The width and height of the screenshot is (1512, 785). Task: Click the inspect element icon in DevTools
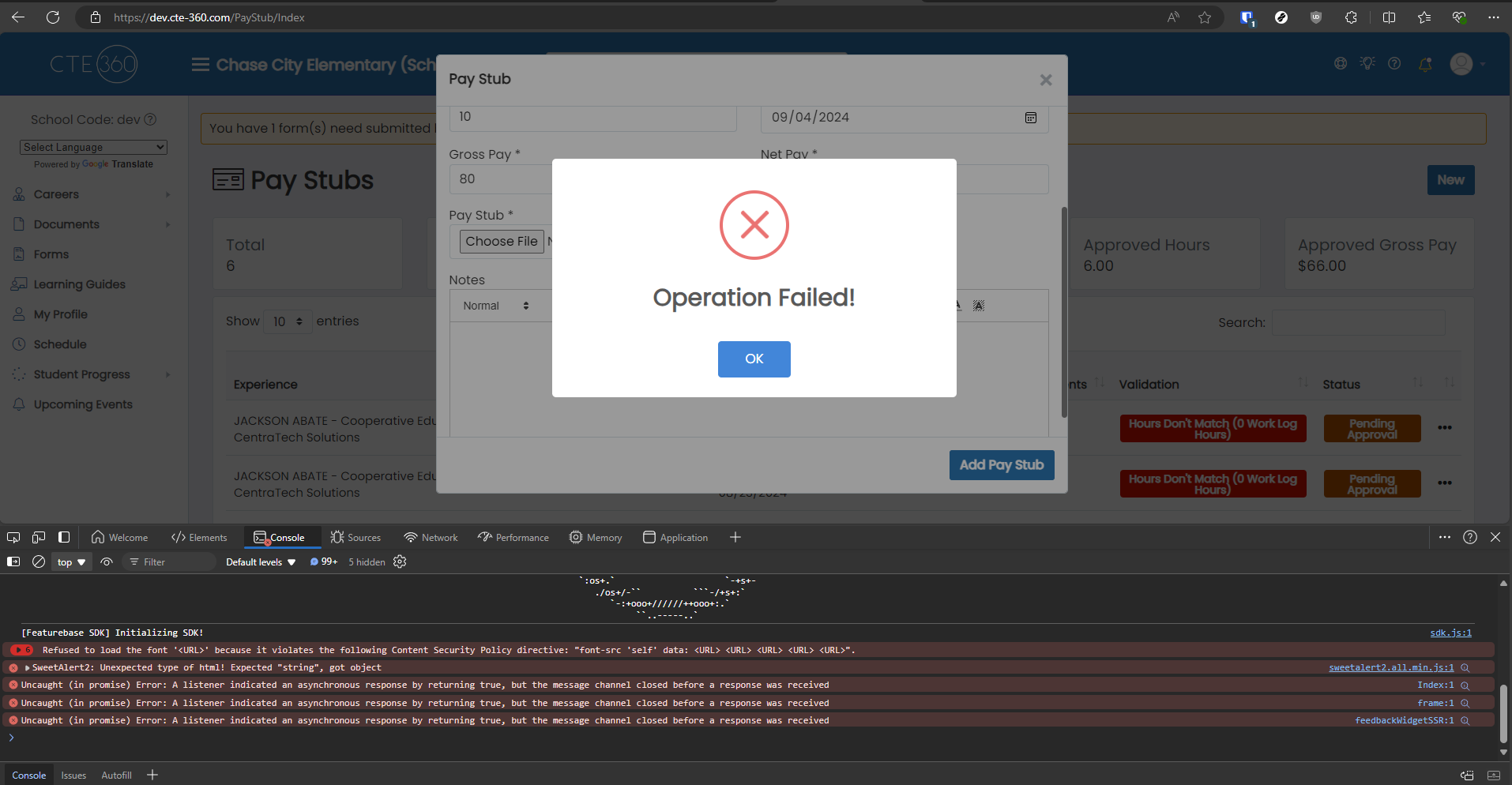13,537
